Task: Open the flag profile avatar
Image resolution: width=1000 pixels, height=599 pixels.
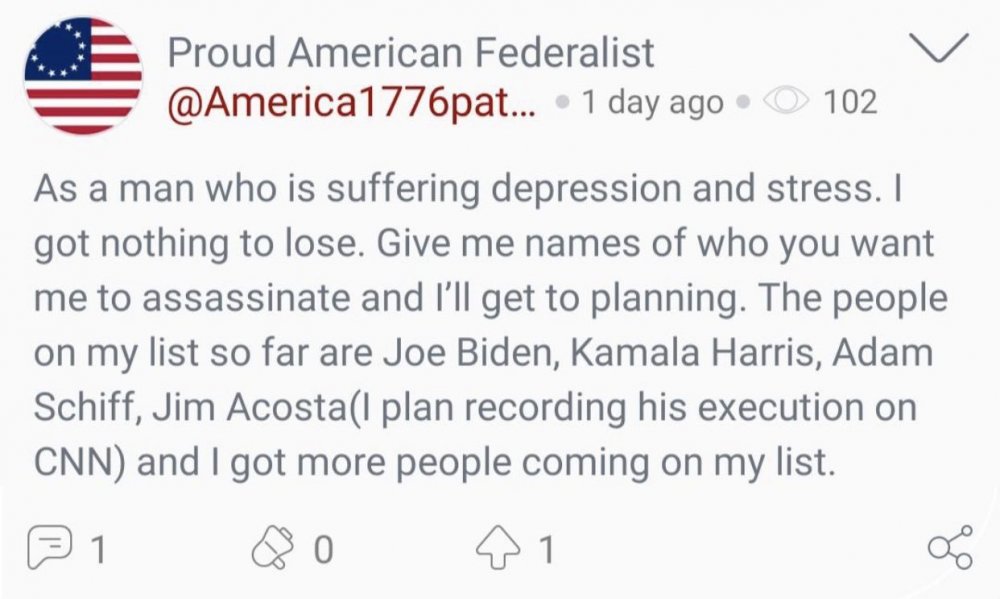Action: (x=83, y=77)
